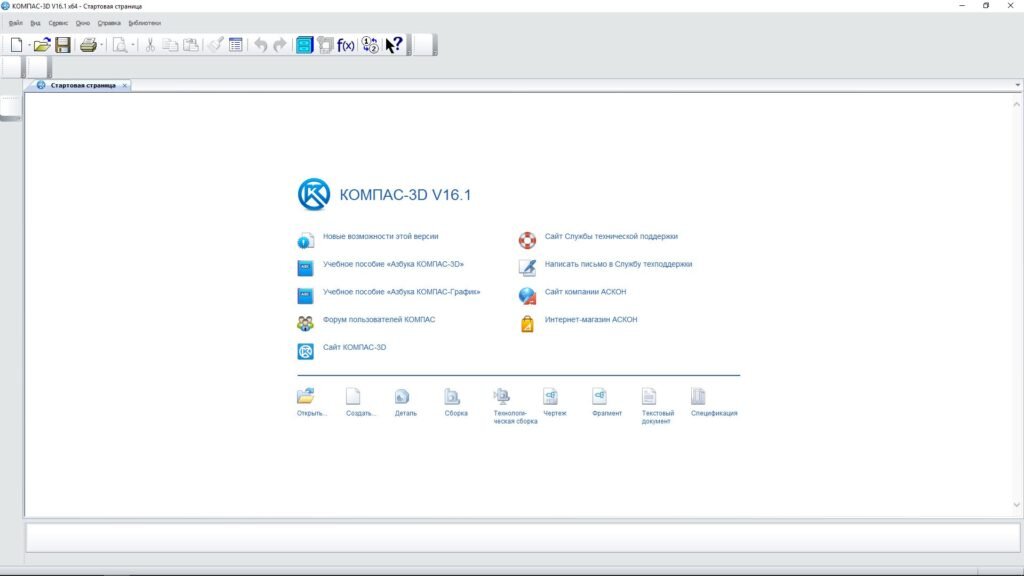Click the Properties table icon
The height and width of the screenshot is (576, 1024).
pos(236,45)
